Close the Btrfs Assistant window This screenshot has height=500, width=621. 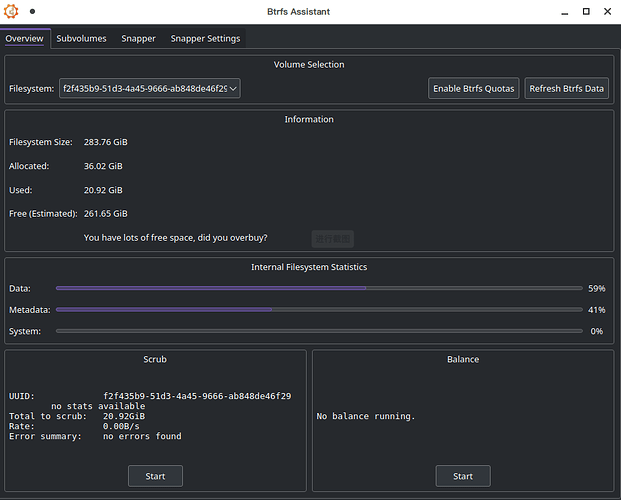[x=608, y=11]
